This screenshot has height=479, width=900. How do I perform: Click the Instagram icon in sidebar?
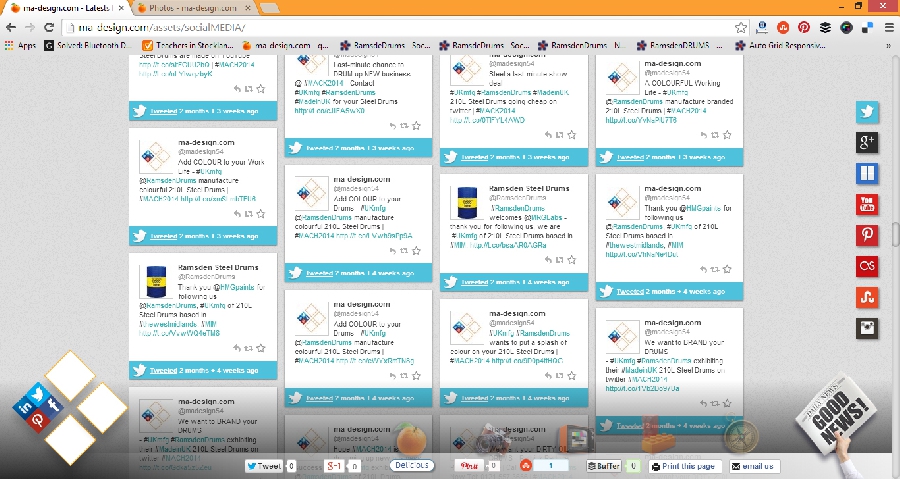tap(867, 328)
